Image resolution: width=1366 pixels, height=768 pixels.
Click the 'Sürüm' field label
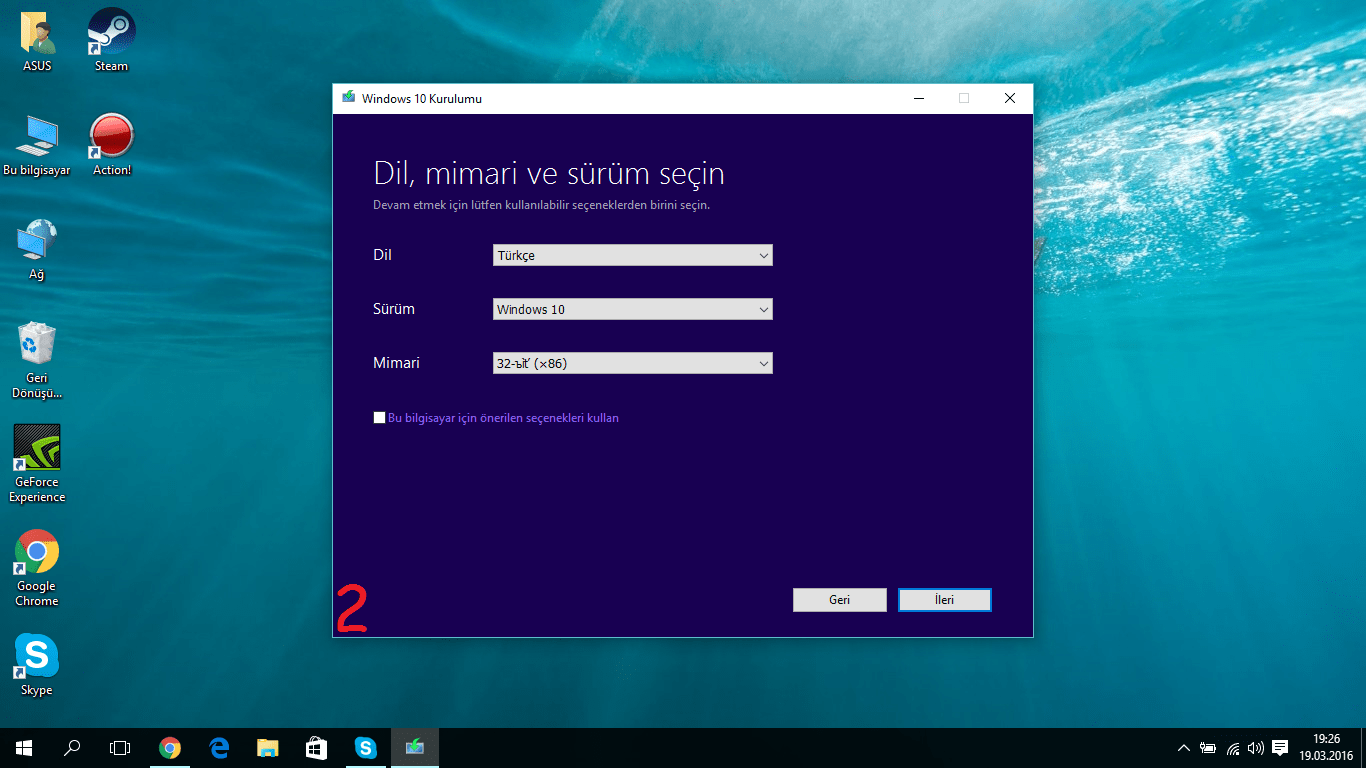coord(394,309)
